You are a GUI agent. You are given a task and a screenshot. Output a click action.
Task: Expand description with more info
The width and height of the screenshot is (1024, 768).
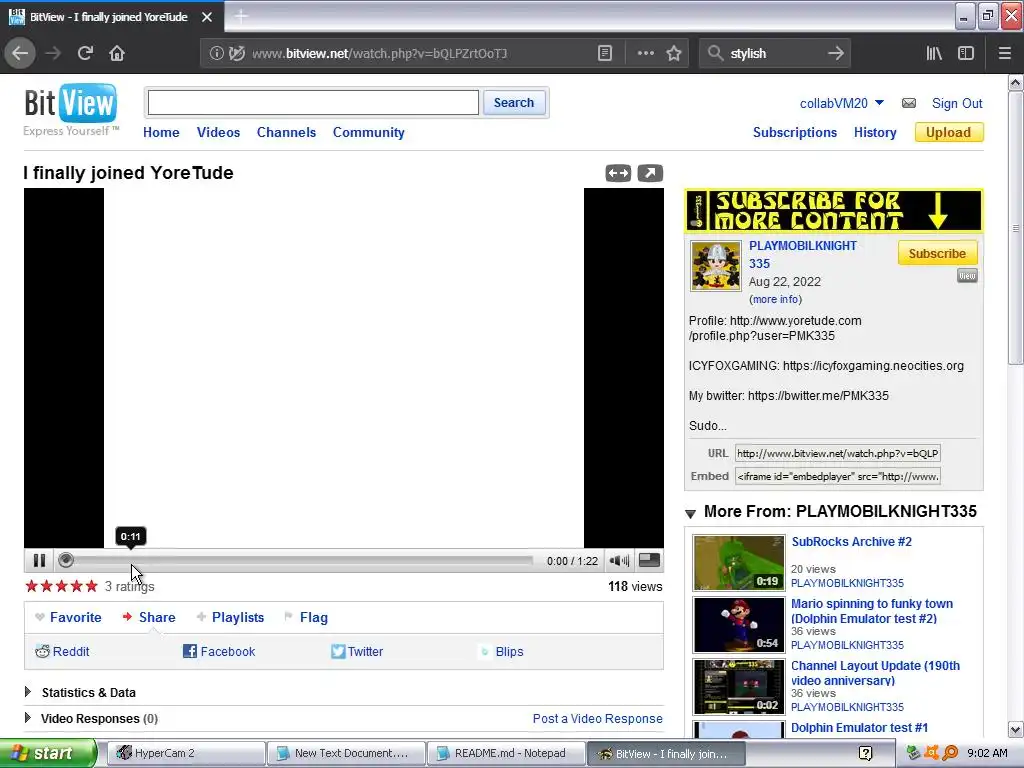coord(775,299)
